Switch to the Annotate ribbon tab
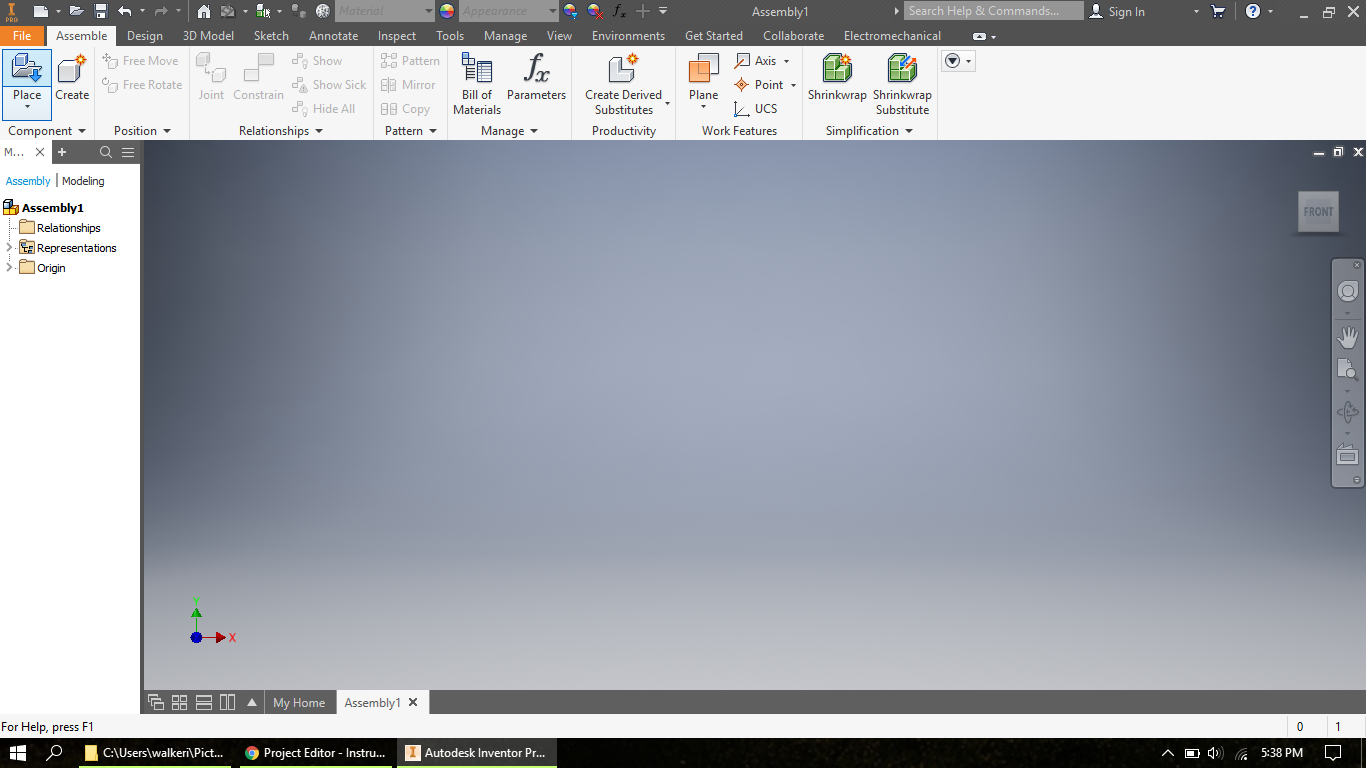Screen dimensions: 1366x768 click(332, 35)
